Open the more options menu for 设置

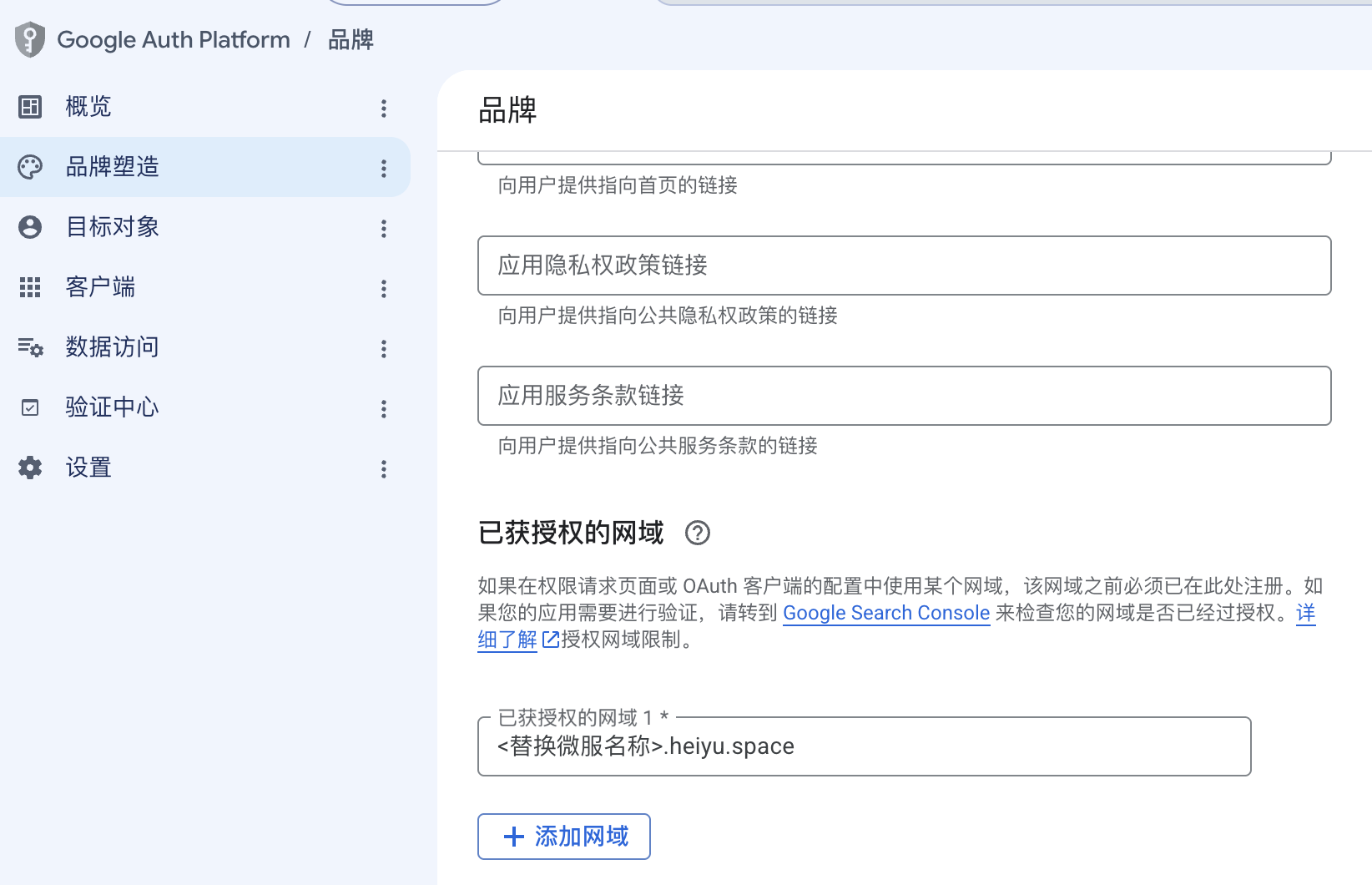coord(384,468)
